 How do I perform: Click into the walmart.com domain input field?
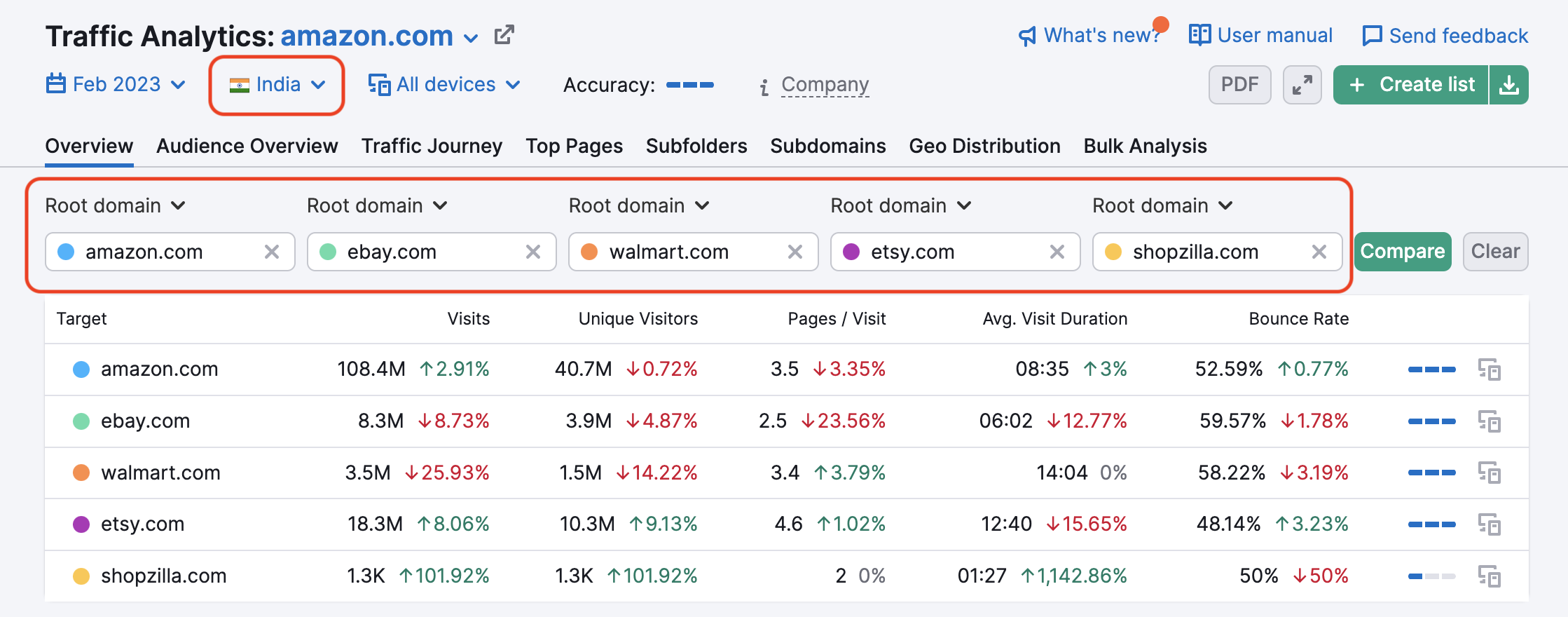[x=694, y=252]
